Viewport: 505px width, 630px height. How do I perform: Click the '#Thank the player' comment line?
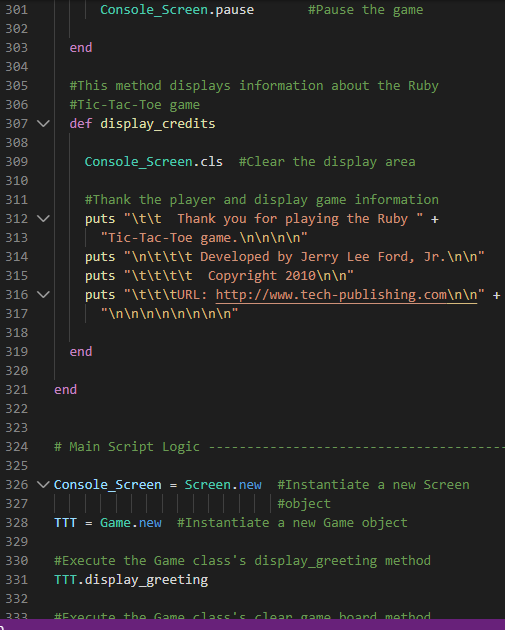click(262, 200)
